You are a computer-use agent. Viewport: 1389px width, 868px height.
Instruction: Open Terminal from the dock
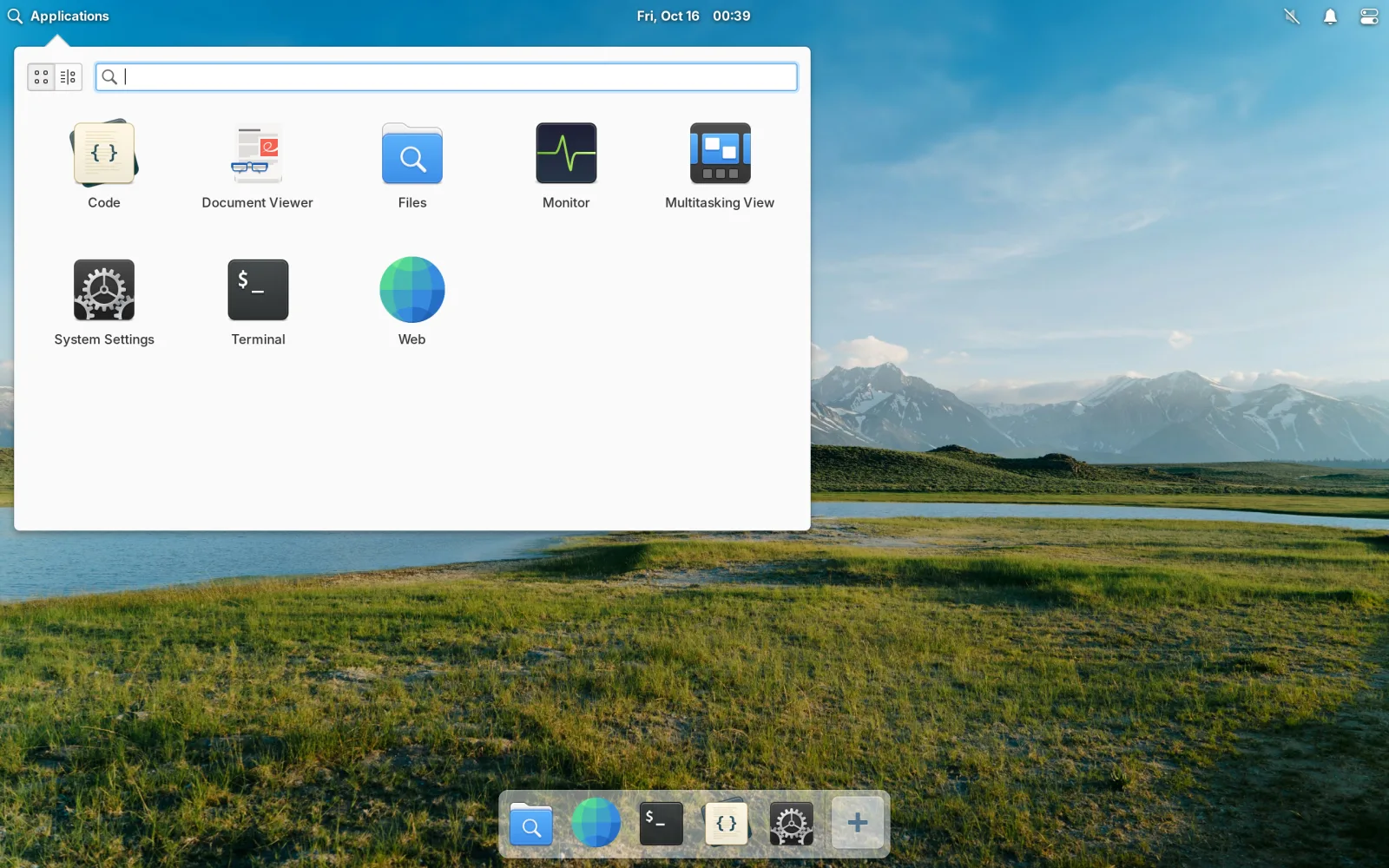pyautogui.click(x=662, y=823)
